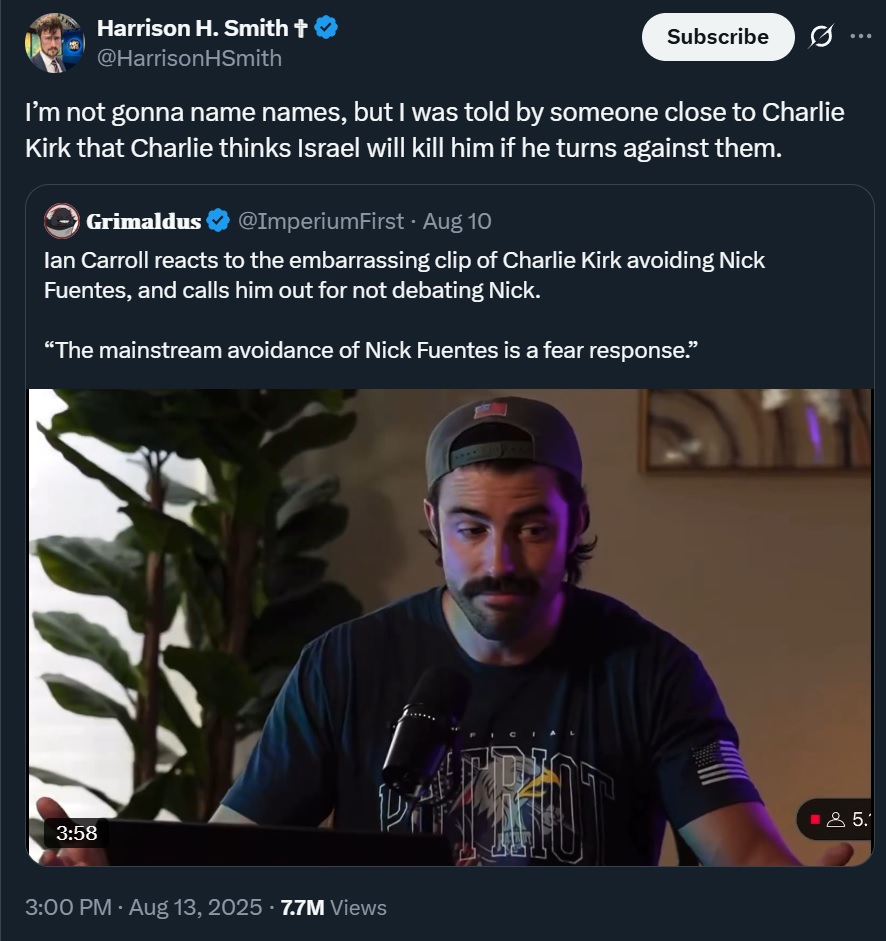Open quoted post text starting "Ian Carroll reacts"
886x941 pixels.
pos(405,275)
